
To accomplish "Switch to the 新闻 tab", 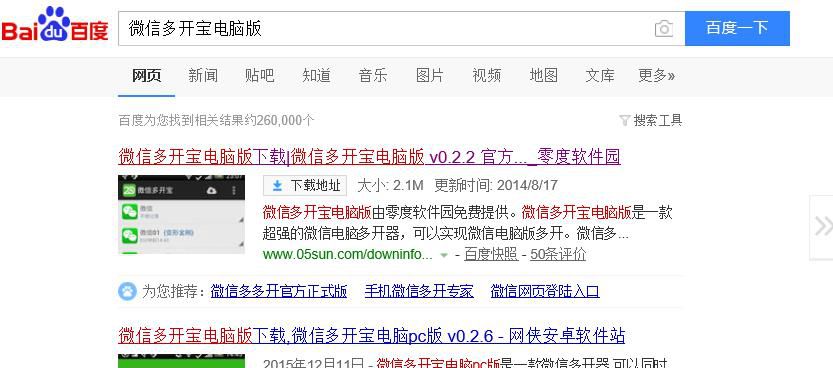I will point(203,75).
